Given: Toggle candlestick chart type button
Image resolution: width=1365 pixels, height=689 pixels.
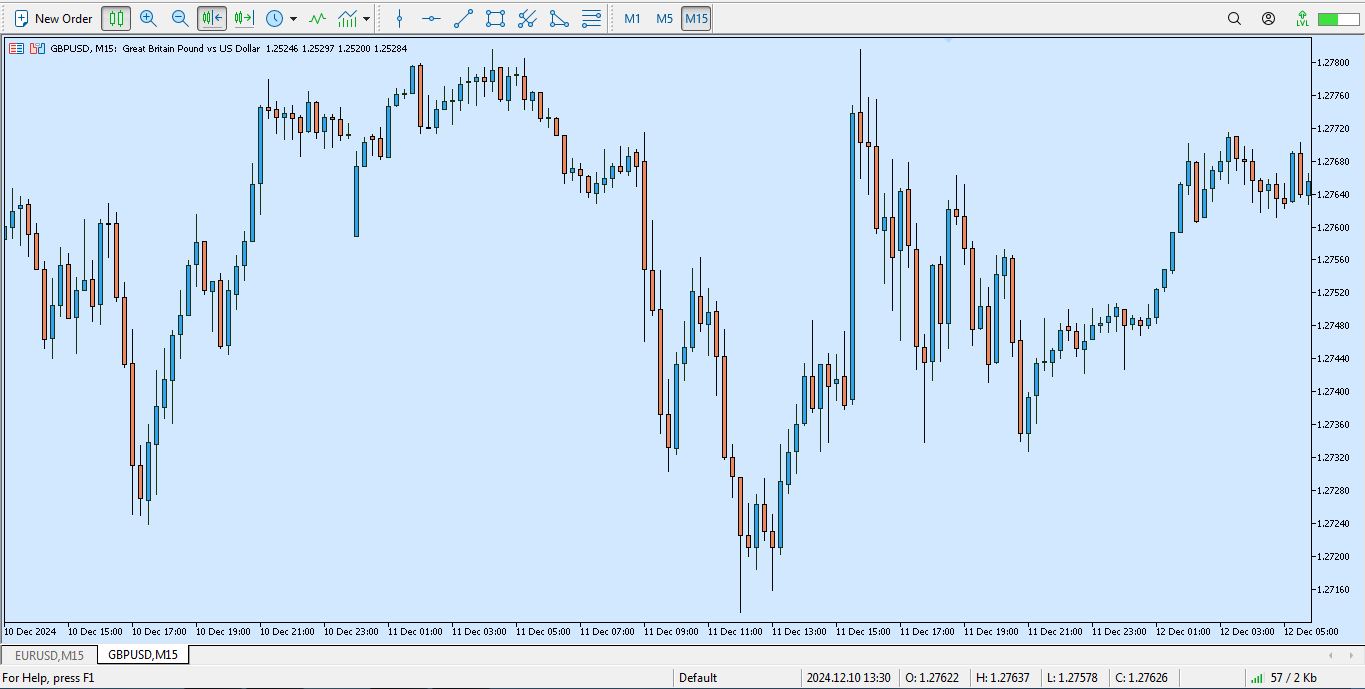Looking at the screenshot, I should [116, 18].
